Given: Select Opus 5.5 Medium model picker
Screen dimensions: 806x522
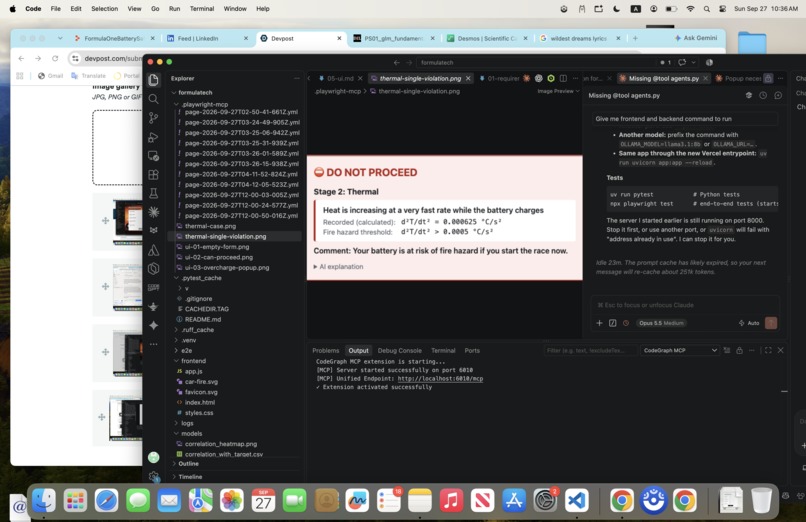Looking at the screenshot, I should tap(662, 323).
